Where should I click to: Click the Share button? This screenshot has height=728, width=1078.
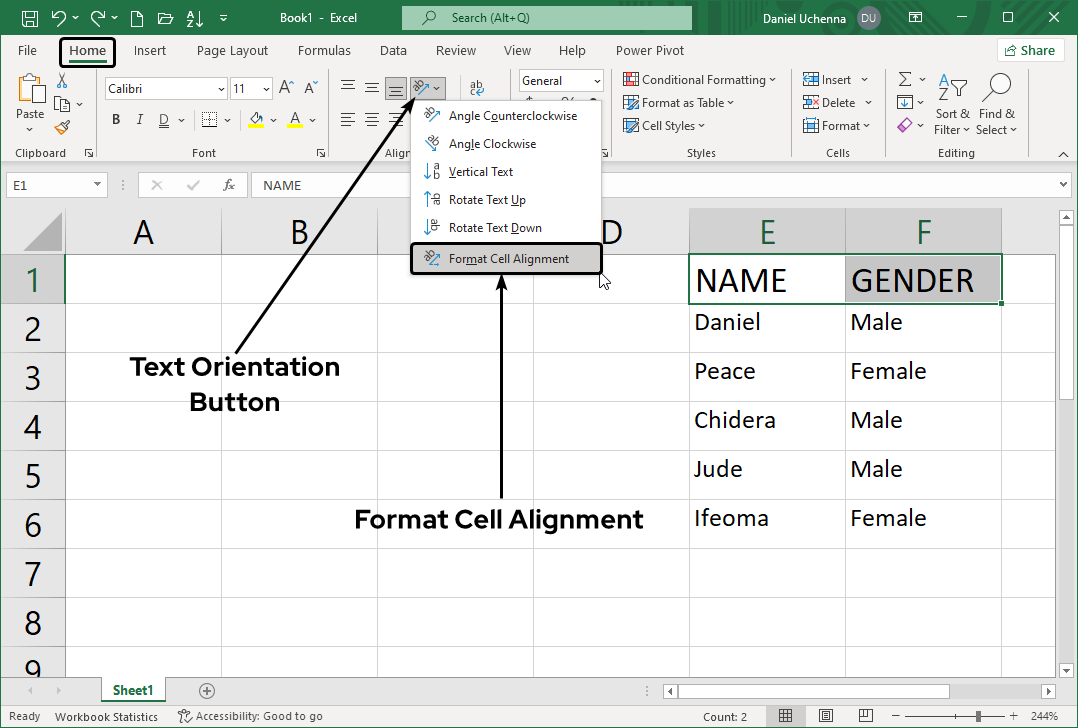tap(1030, 49)
